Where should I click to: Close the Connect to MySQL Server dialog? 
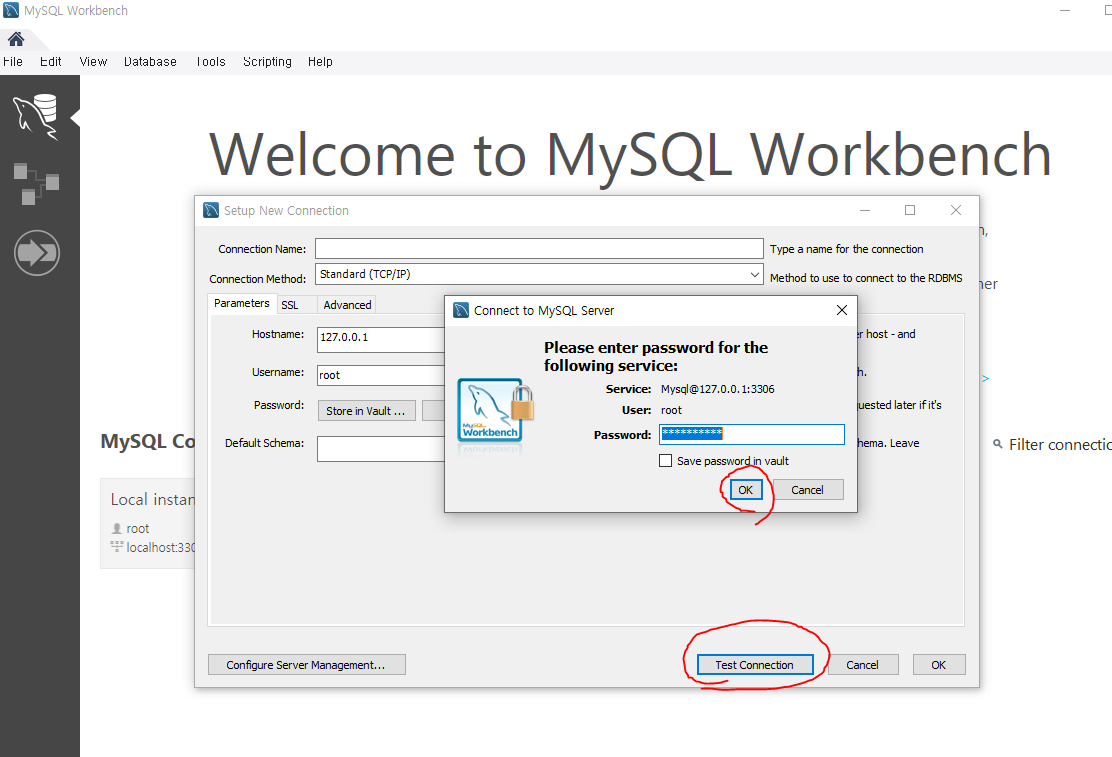point(842,310)
